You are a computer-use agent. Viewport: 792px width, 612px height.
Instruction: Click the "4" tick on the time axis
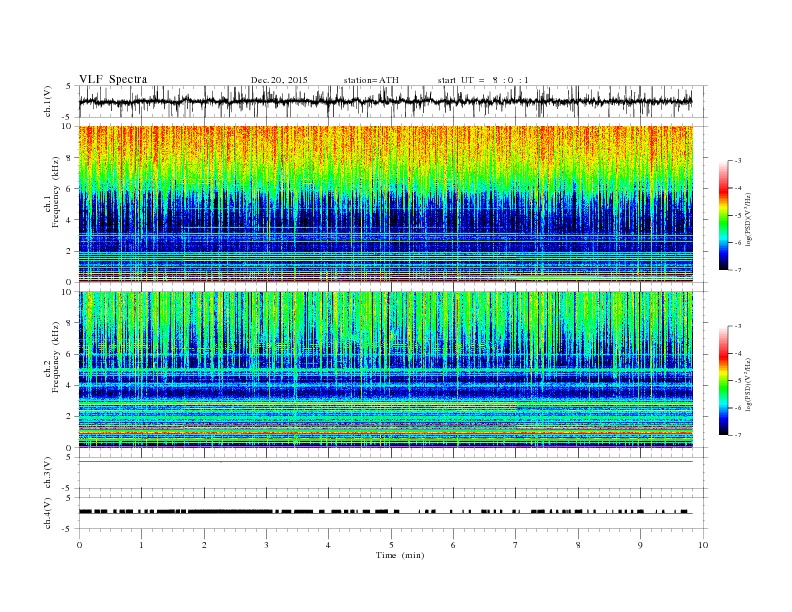pos(328,545)
